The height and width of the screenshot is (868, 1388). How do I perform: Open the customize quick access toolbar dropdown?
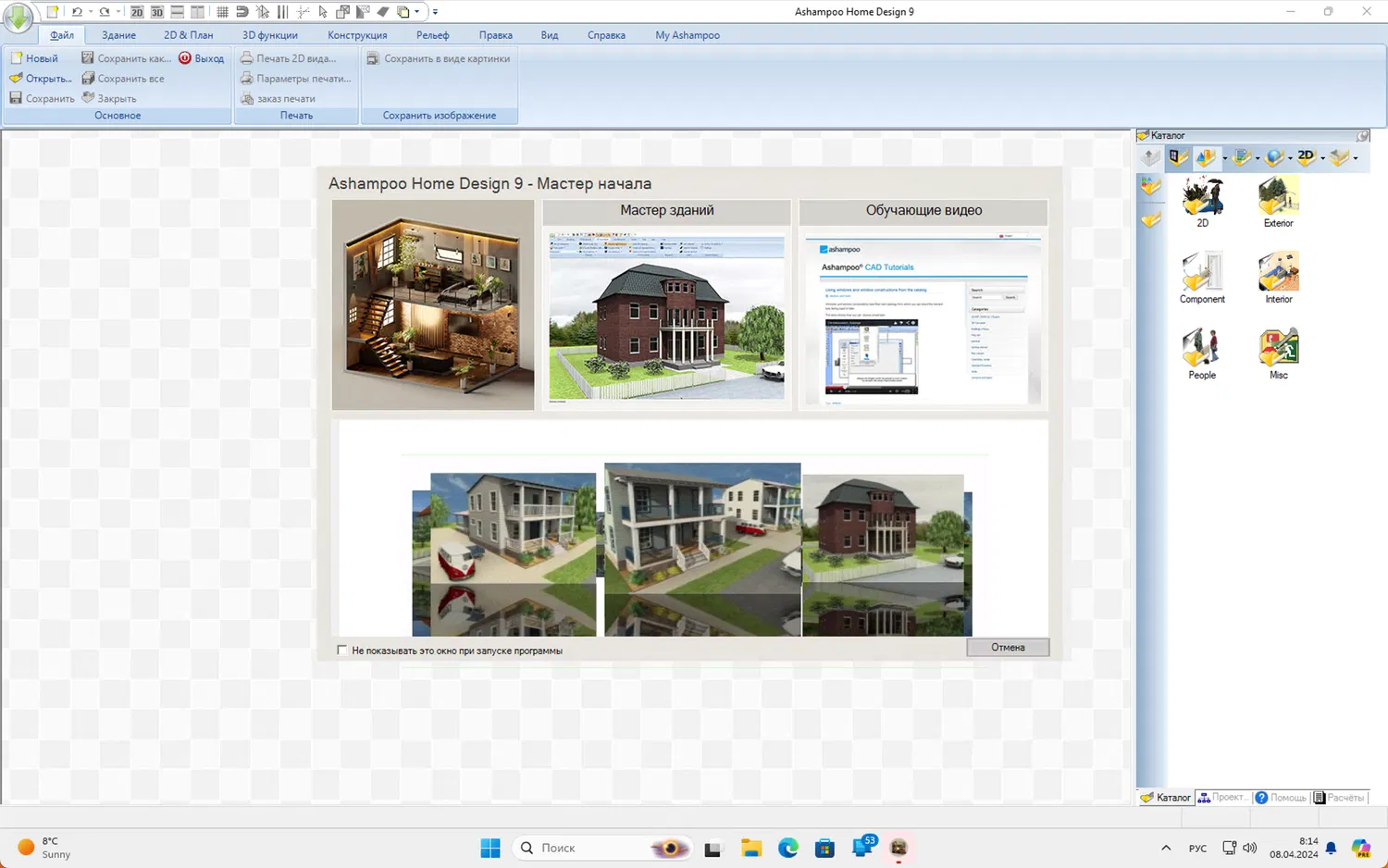pyautogui.click(x=435, y=12)
